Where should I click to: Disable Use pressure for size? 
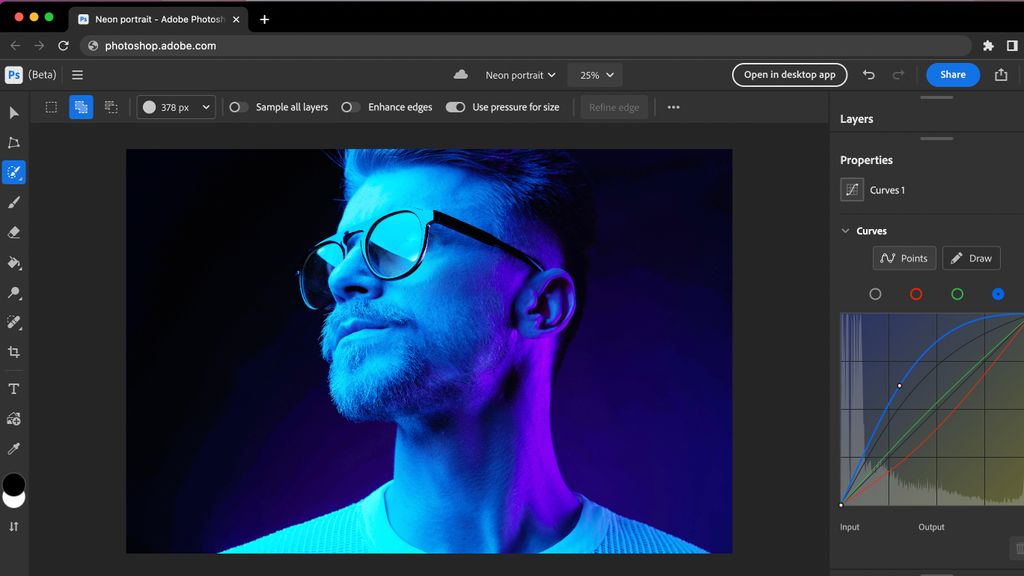tap(455, 107)
